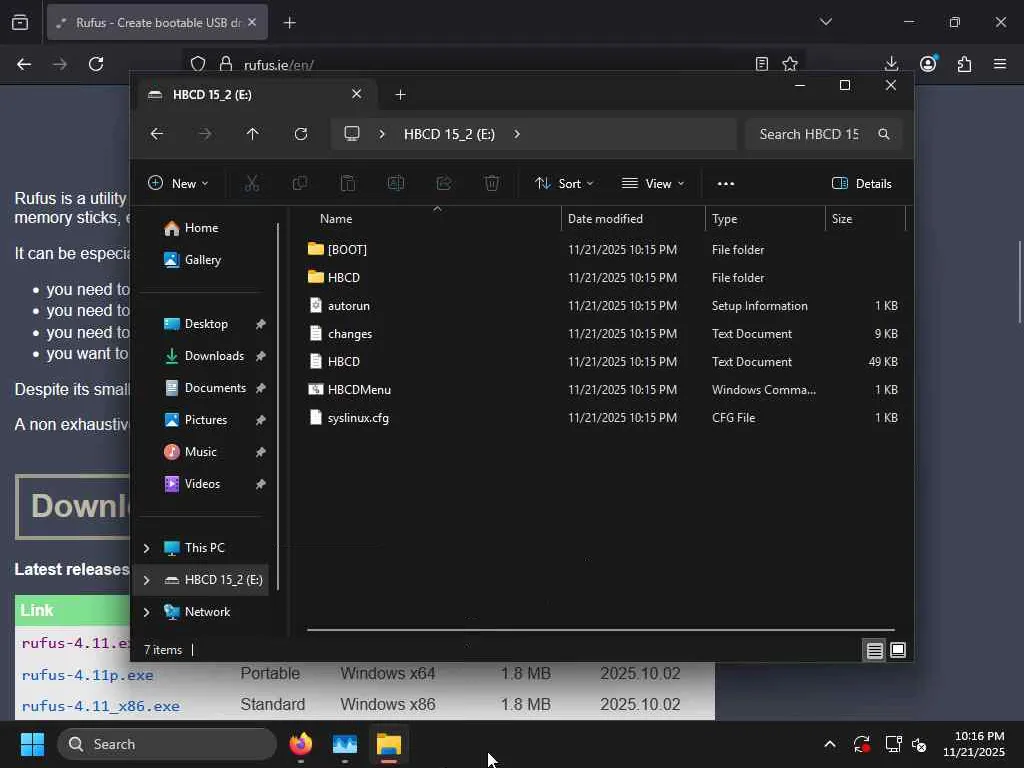Click the taskbar clock showing 10:16 PM
This screenshot has height=768, width=1024.
(974, 744)
